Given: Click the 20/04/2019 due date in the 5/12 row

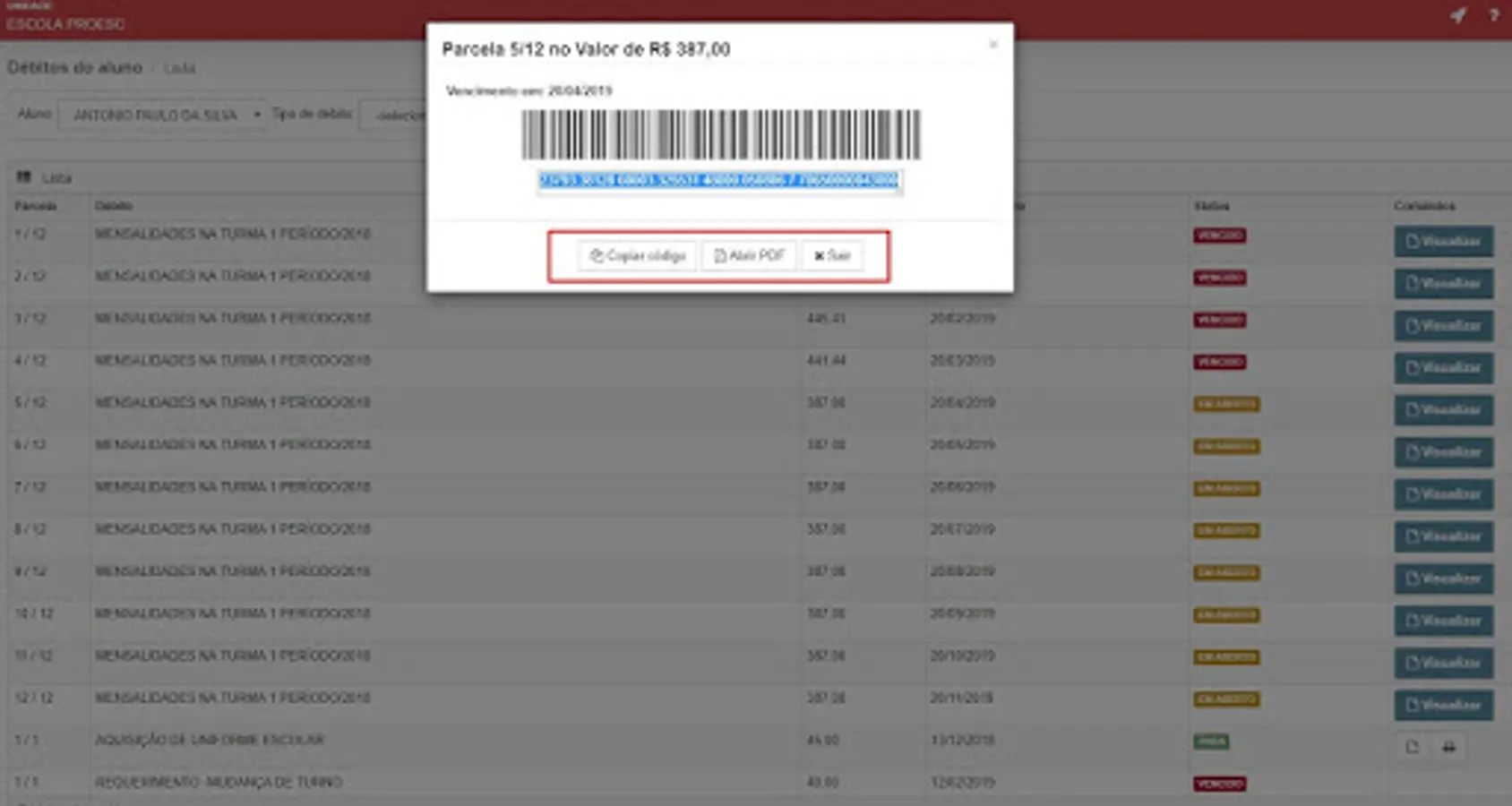Looking at the screenshot, I should 962,402.
